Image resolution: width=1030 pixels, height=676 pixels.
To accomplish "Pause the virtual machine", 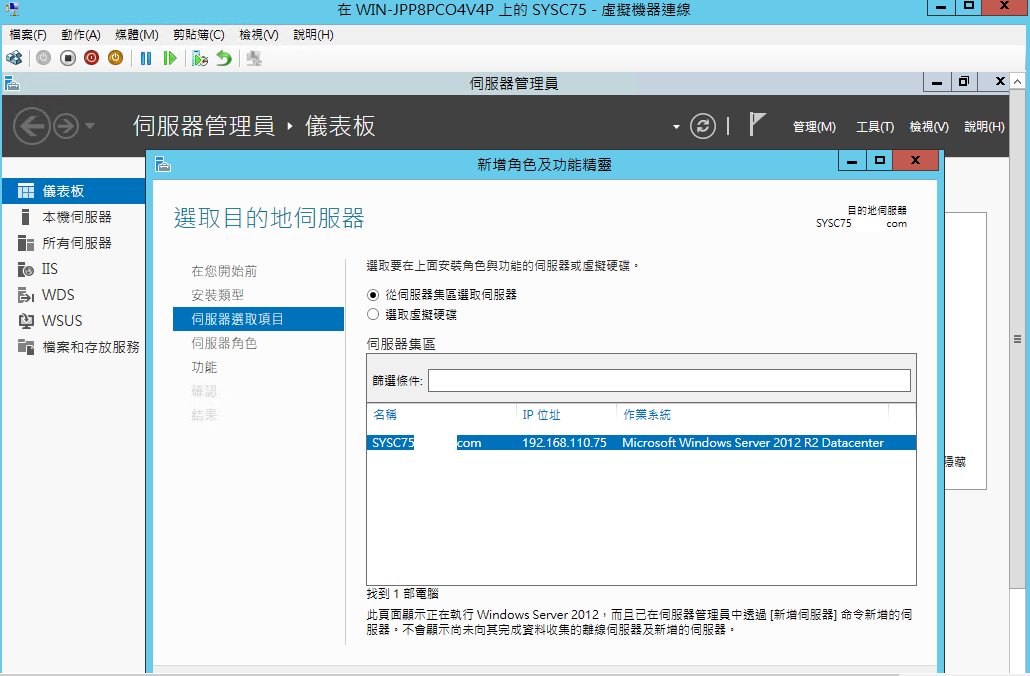I will click(146, 58).
